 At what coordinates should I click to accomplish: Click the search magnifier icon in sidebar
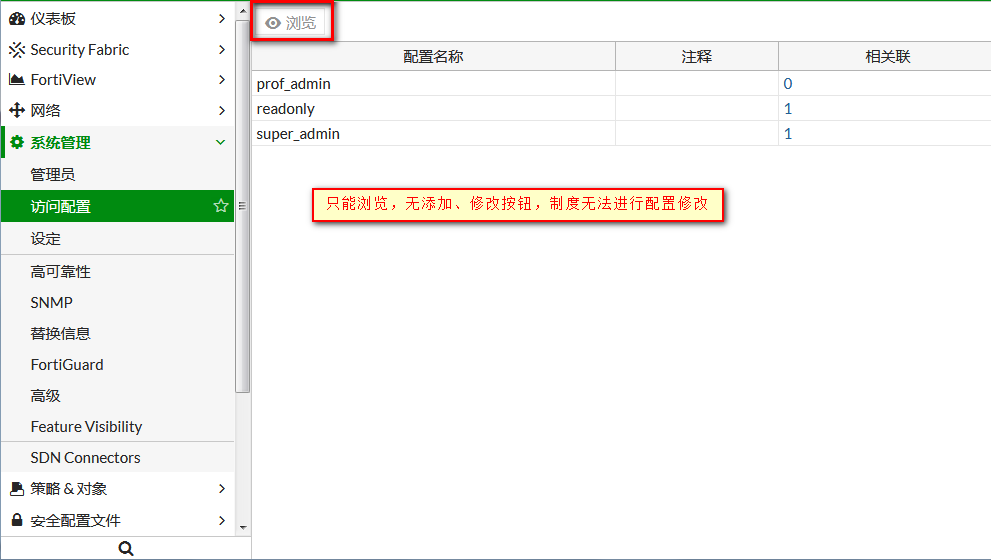pyautogui.click(x=125, y=548)
